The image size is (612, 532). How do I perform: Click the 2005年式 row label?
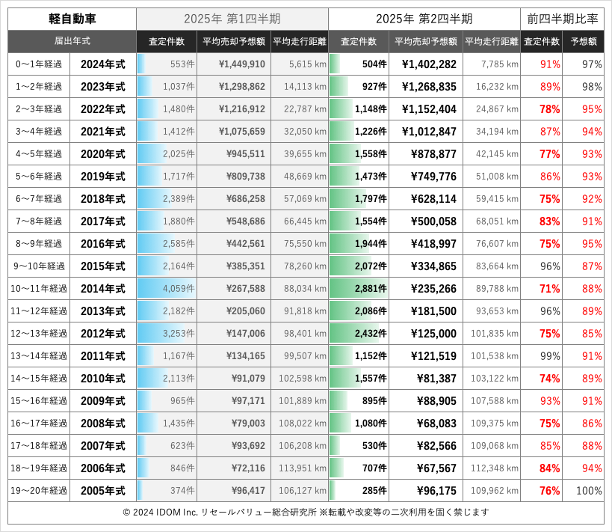(103, 491)
